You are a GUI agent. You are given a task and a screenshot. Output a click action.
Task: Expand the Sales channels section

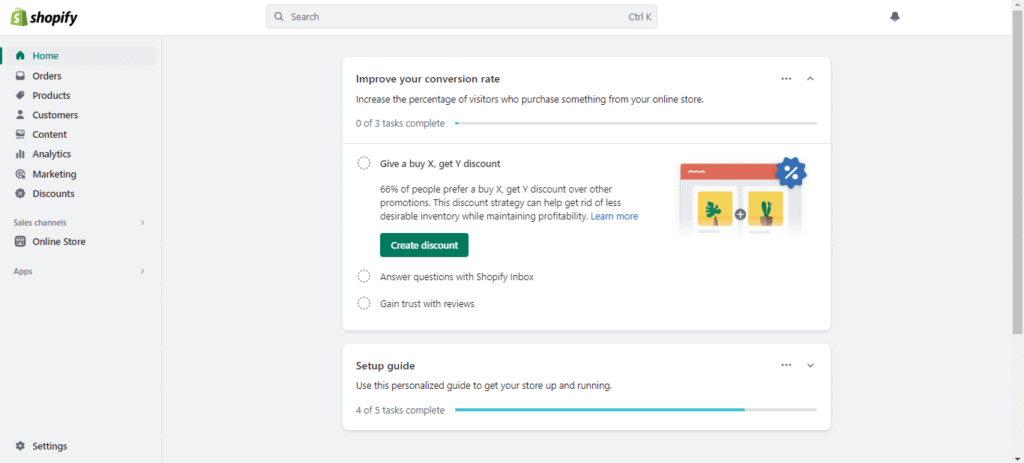pos(142,222)
